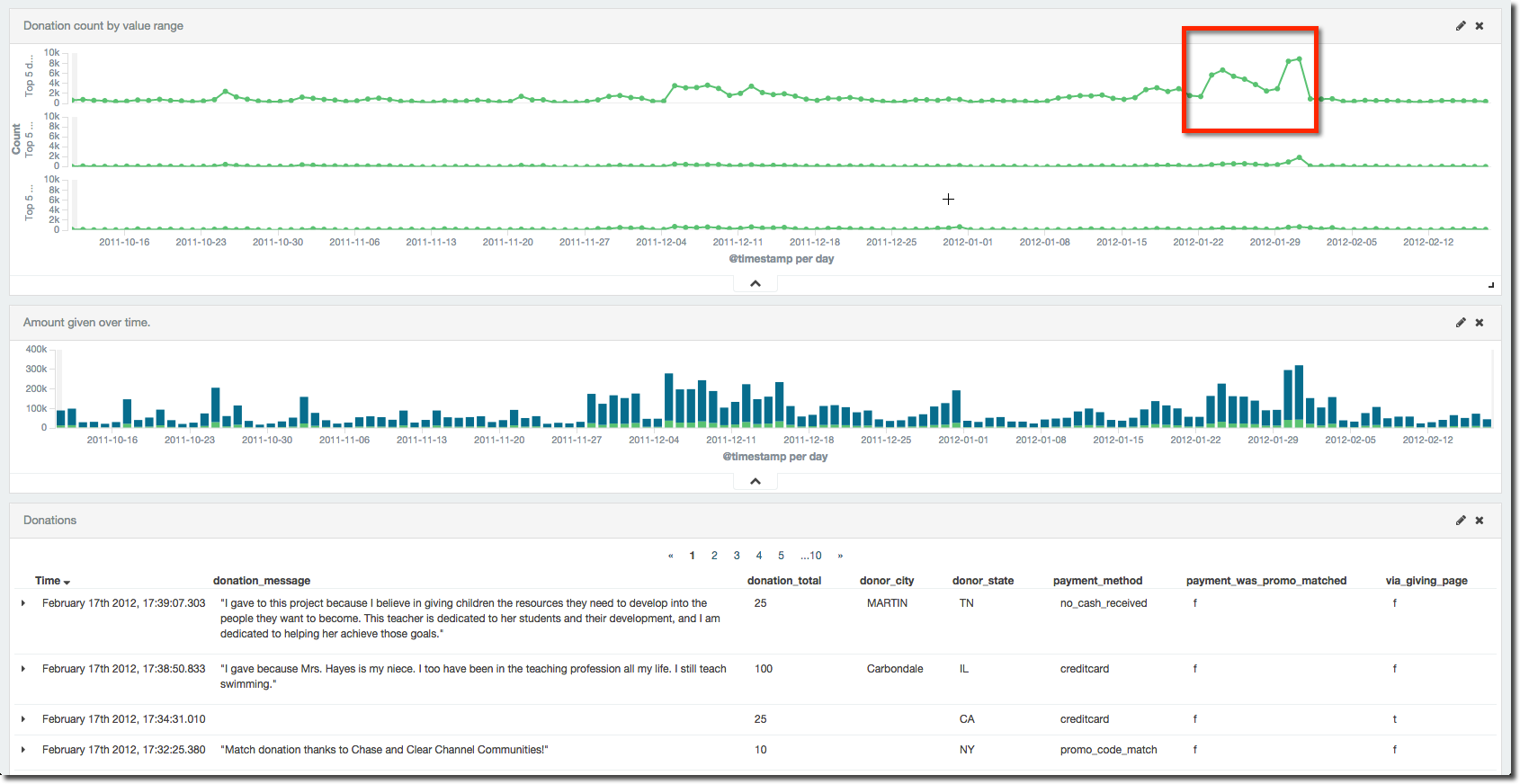Expand the 17:32:25.380 donation row
Viewport: 1520px width, 784px height.
pos(23,750)
